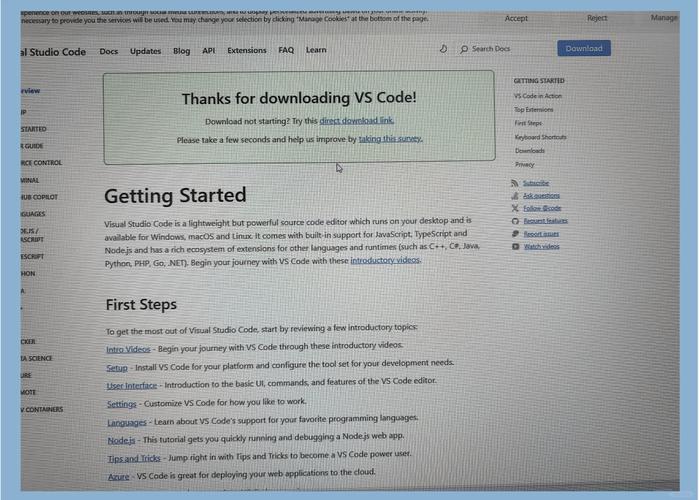Follow the taking this survey link
Viewport: 699px width, 500px height.
(390, 139)
